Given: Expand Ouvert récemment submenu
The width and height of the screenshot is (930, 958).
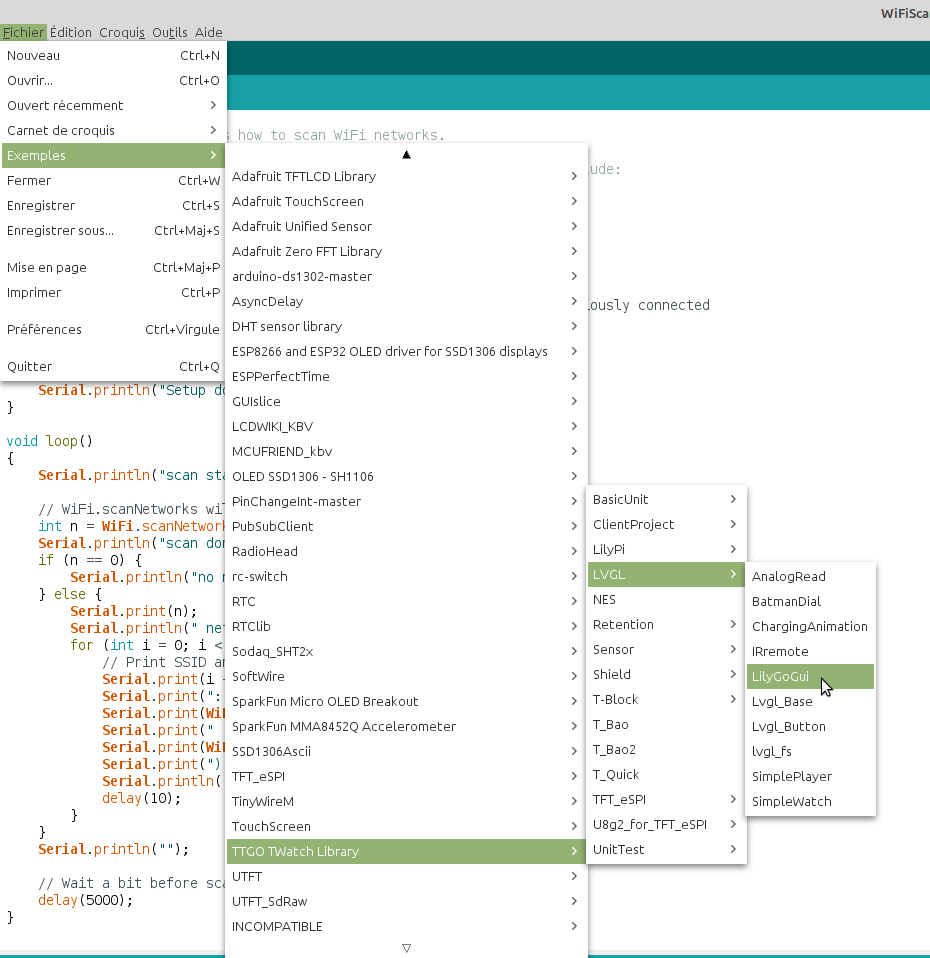Looking at the screenshot, I should point(114,106).
